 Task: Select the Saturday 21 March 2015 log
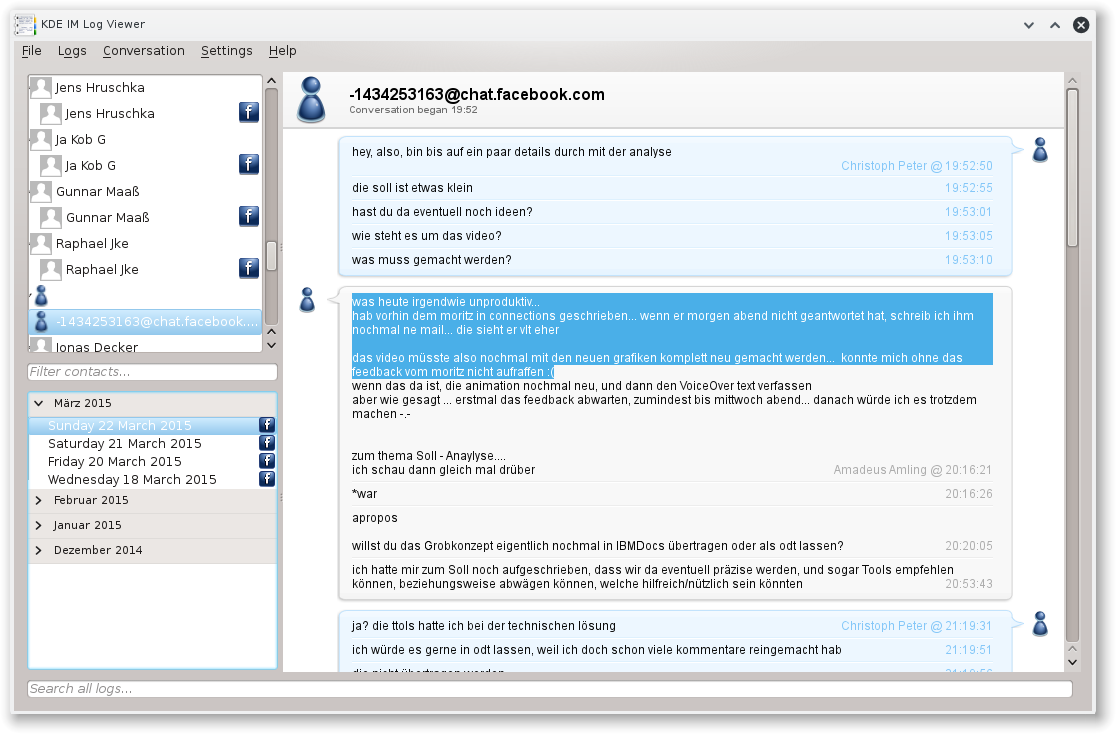click(x=152, y=443)
